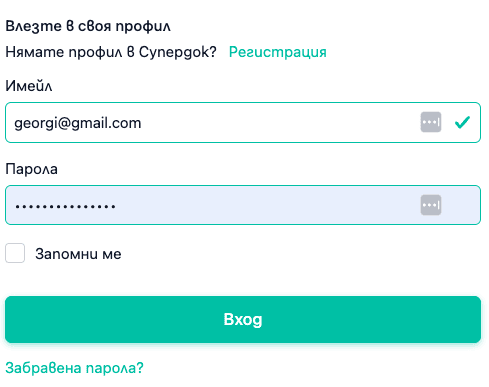The image size is (489, 387).
Task: Open the Забравена парола? link
Action: coord(74,368)
